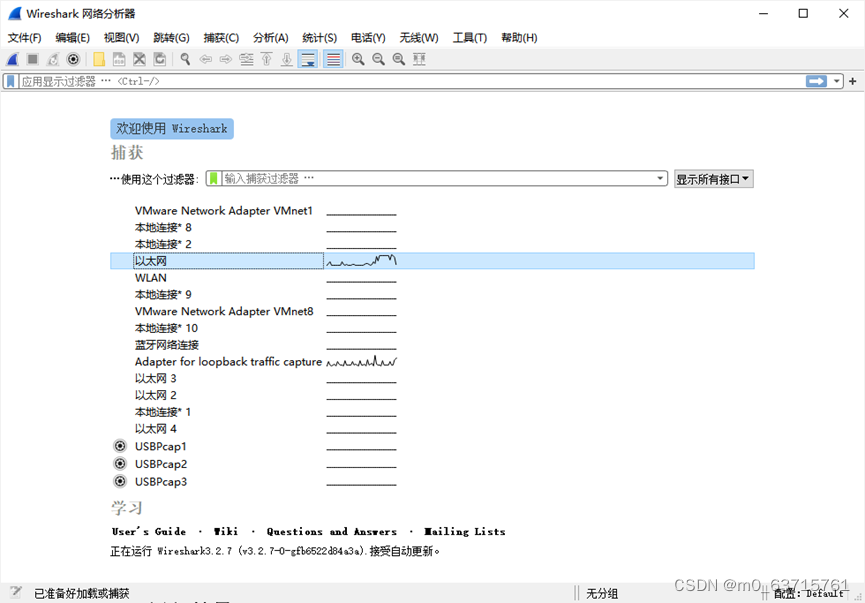Go to specified packet icon
This screenshot has width=865, height=603.
point(246,59)
